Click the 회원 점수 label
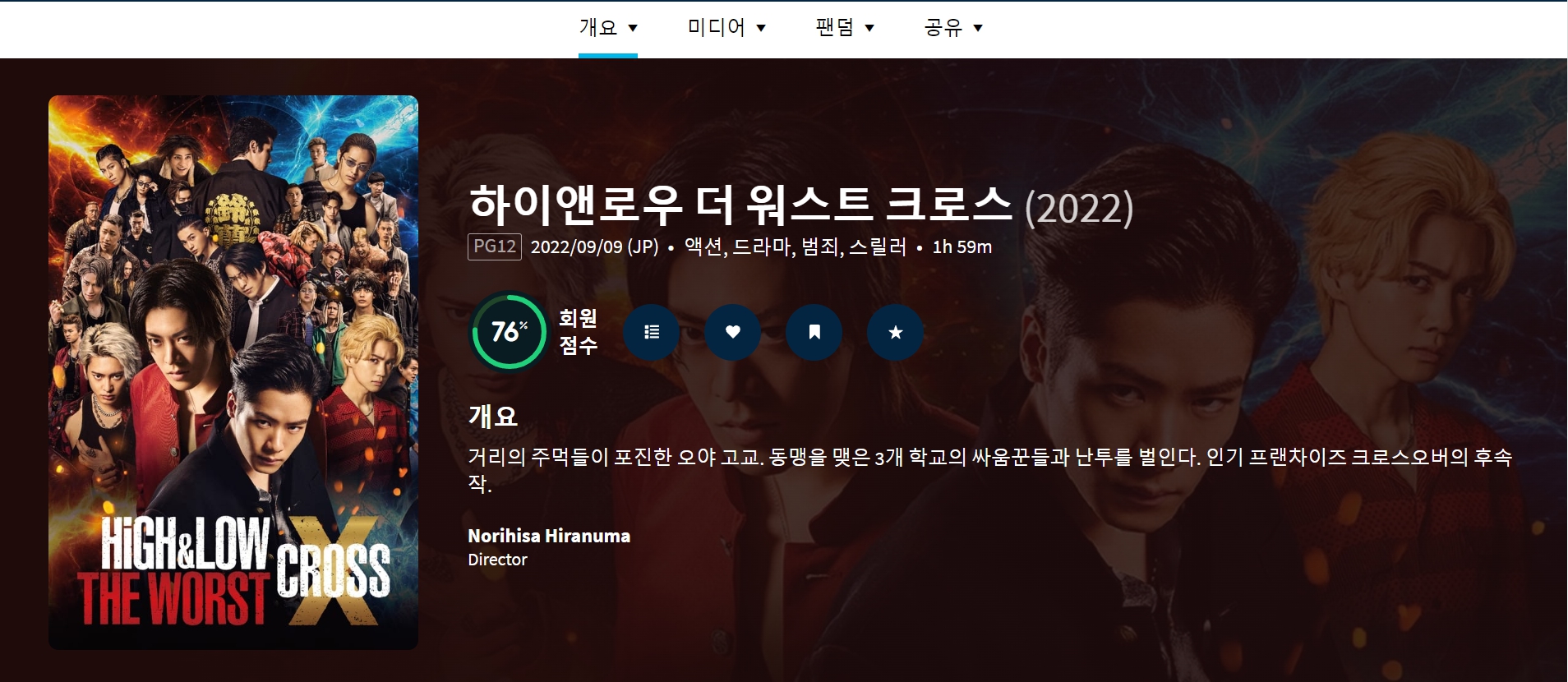1568x682 pixels. pos(579,331)
